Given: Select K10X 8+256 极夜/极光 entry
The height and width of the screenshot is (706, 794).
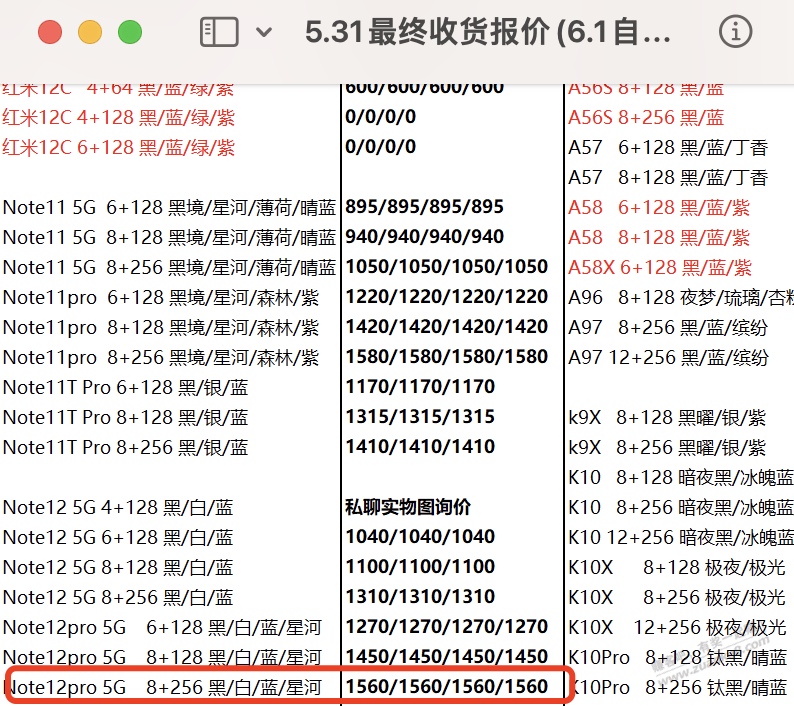Looking at the screenshot, I should click(x=677, y=598).
